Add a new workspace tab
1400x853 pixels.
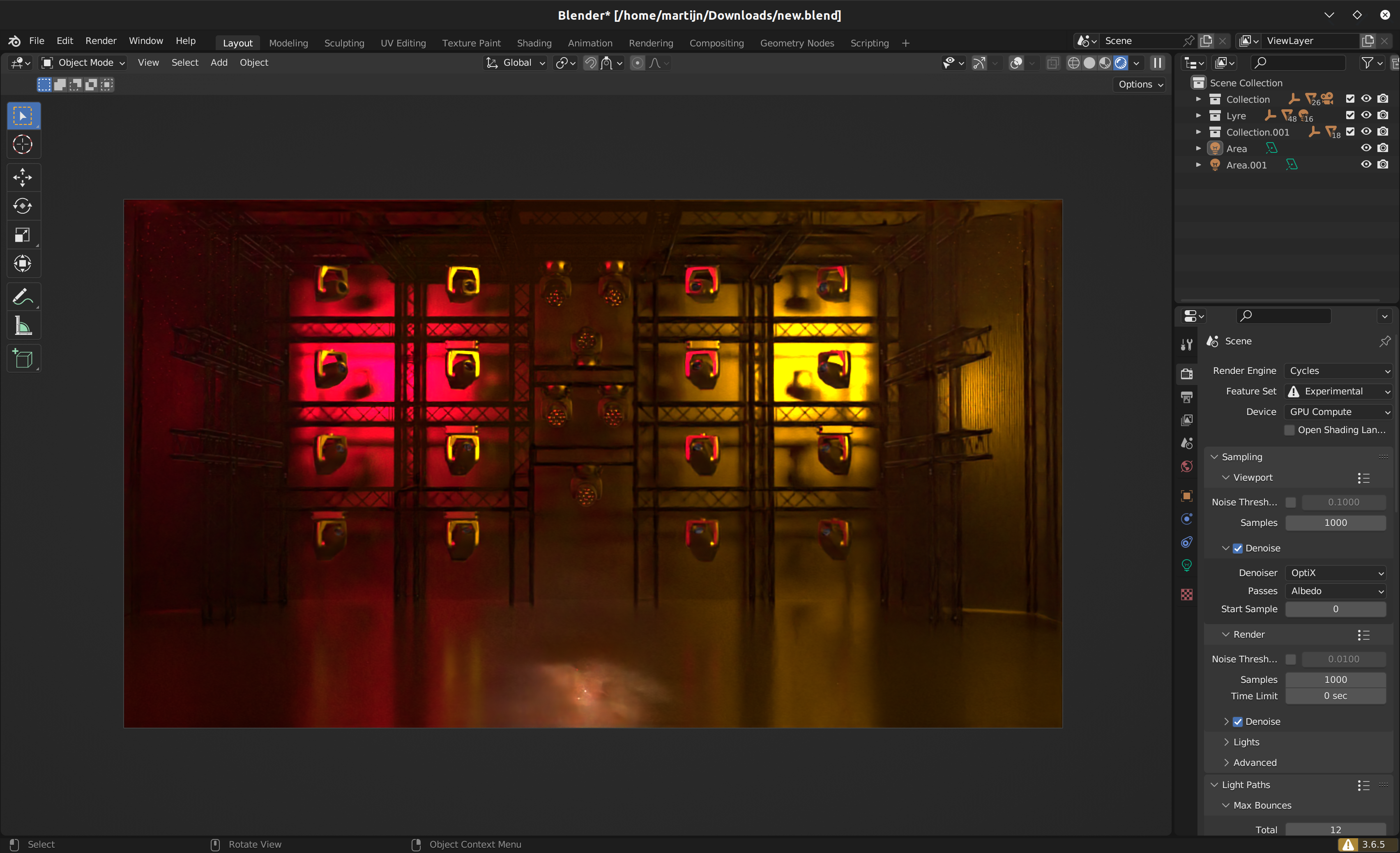(x=906, y=43)
